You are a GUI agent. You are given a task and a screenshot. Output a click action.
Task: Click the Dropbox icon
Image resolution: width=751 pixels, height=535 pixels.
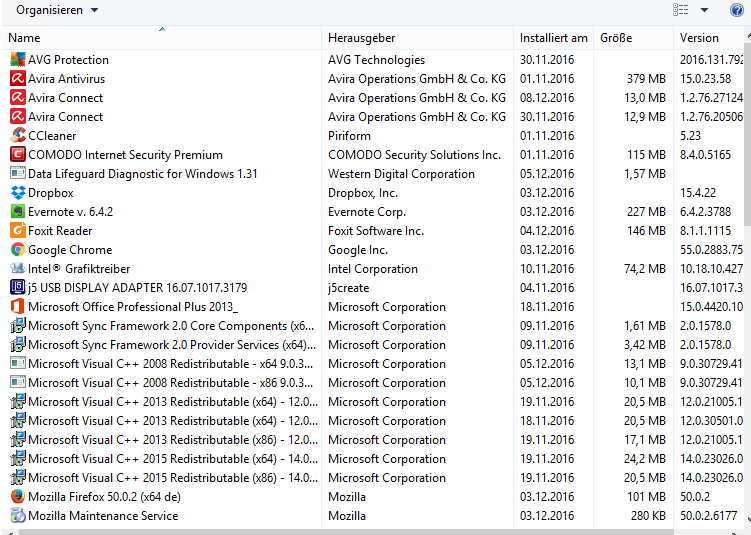click(x=18, y=193)
